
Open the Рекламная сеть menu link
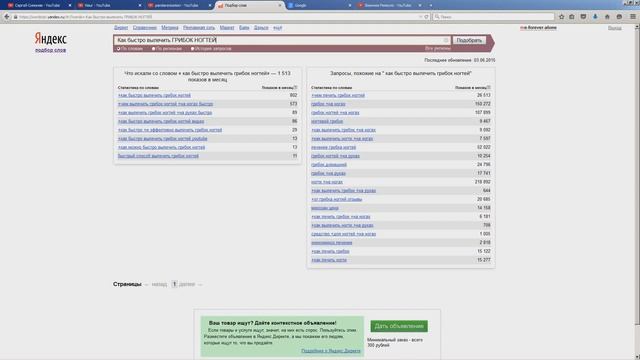[199, 28]
